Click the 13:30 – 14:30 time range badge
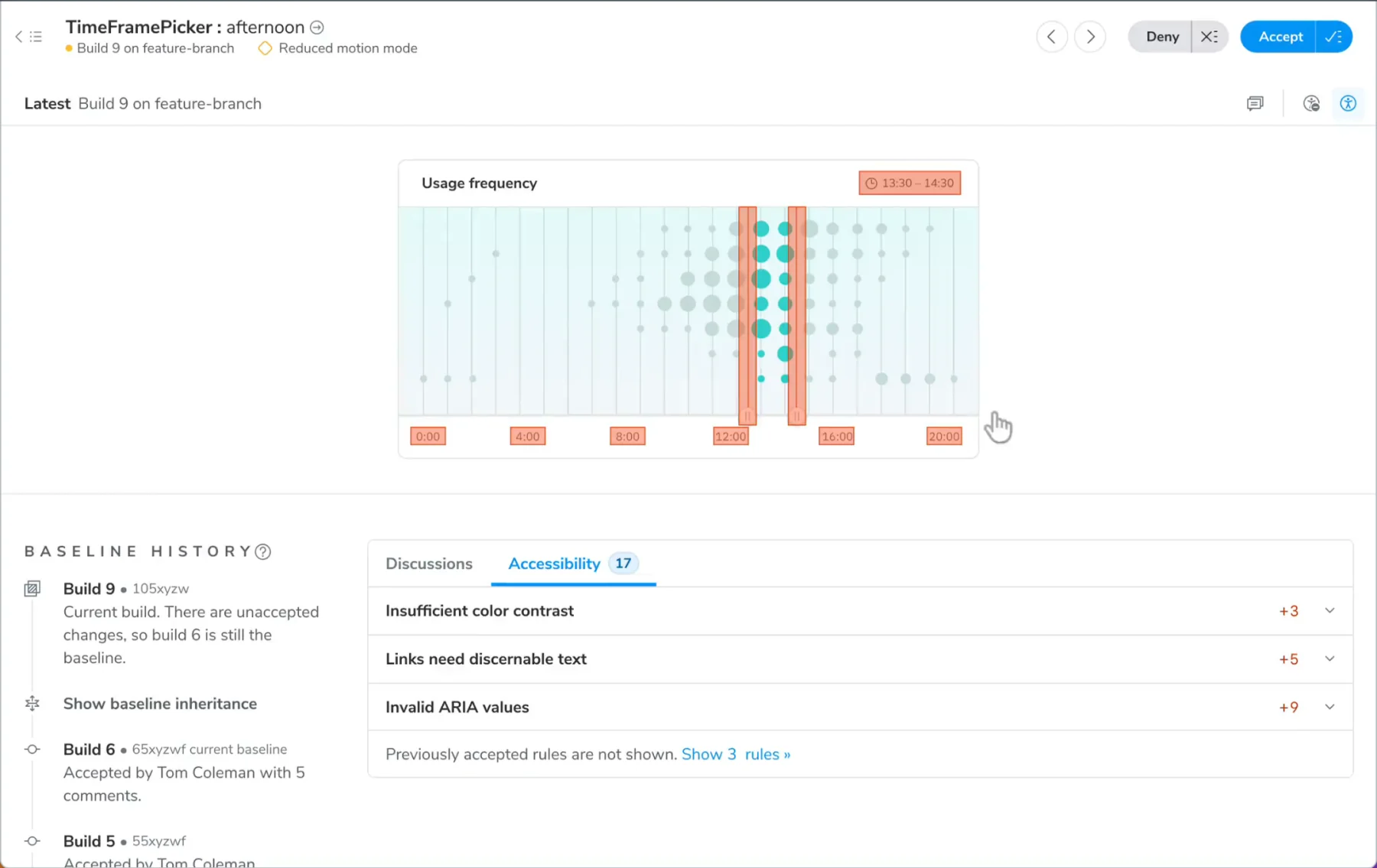 (910, 183)
